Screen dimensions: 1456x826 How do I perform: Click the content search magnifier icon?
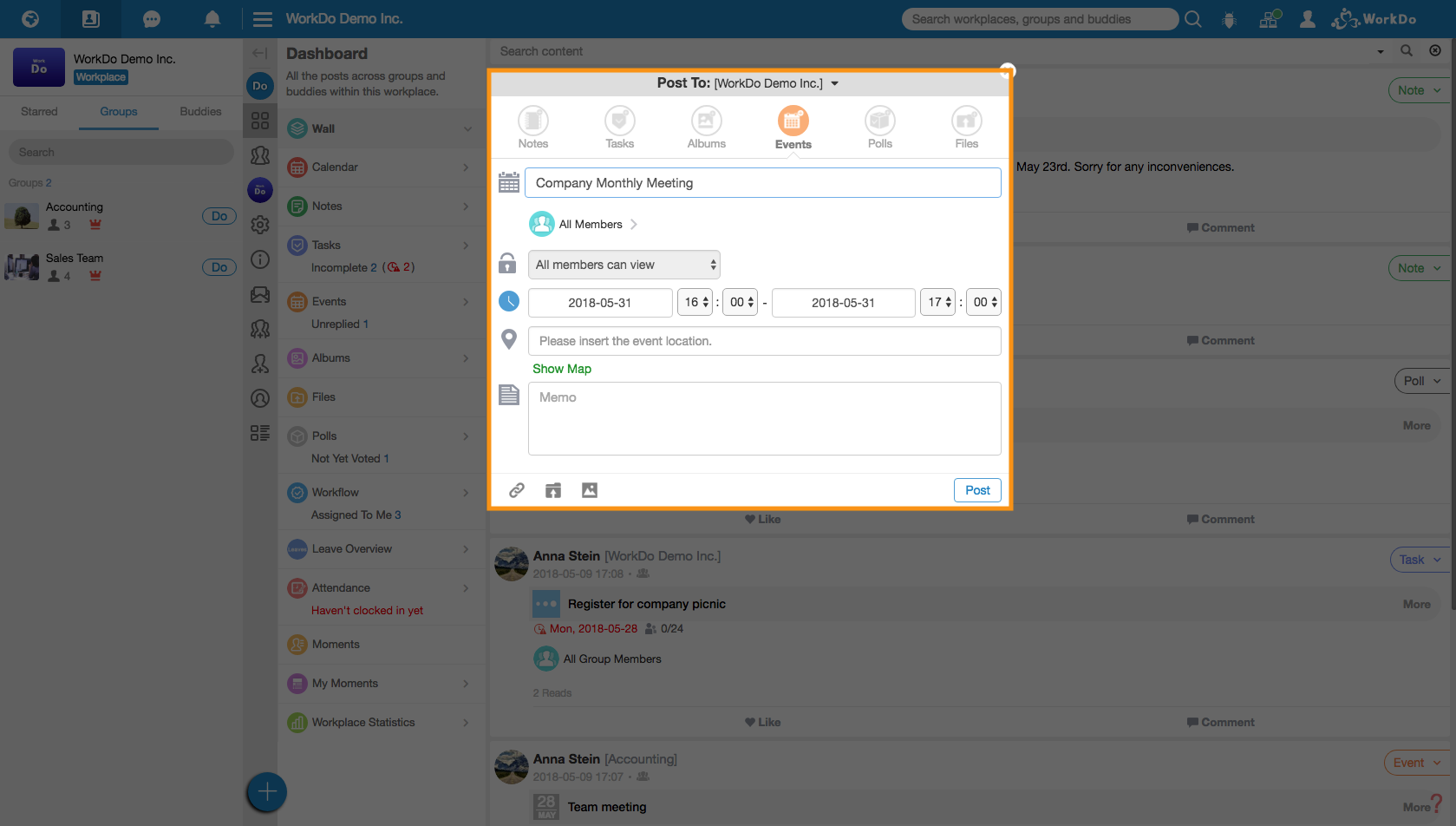[x=1407, y=51]
